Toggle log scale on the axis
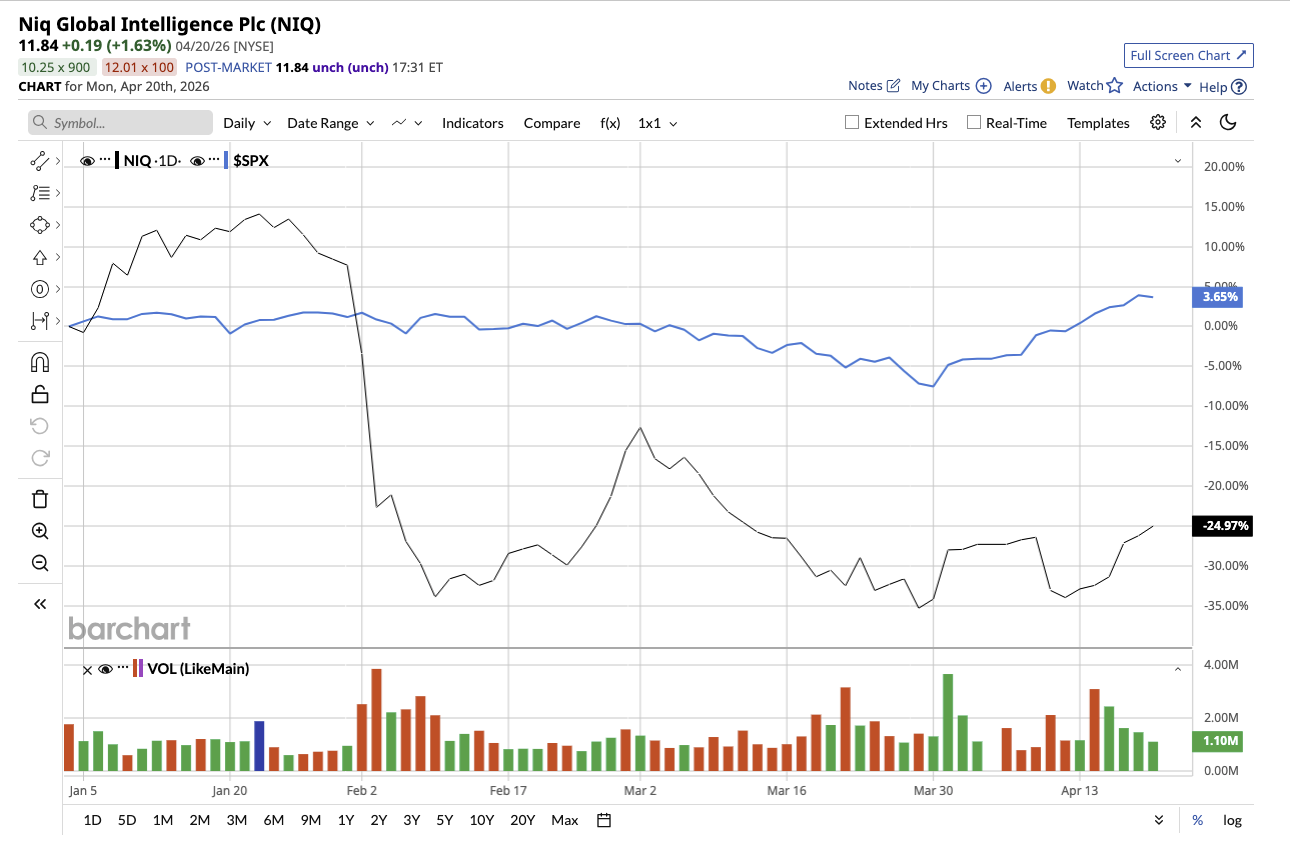The height and width of the screenshot is (858, 1290). coord(1232,820)
